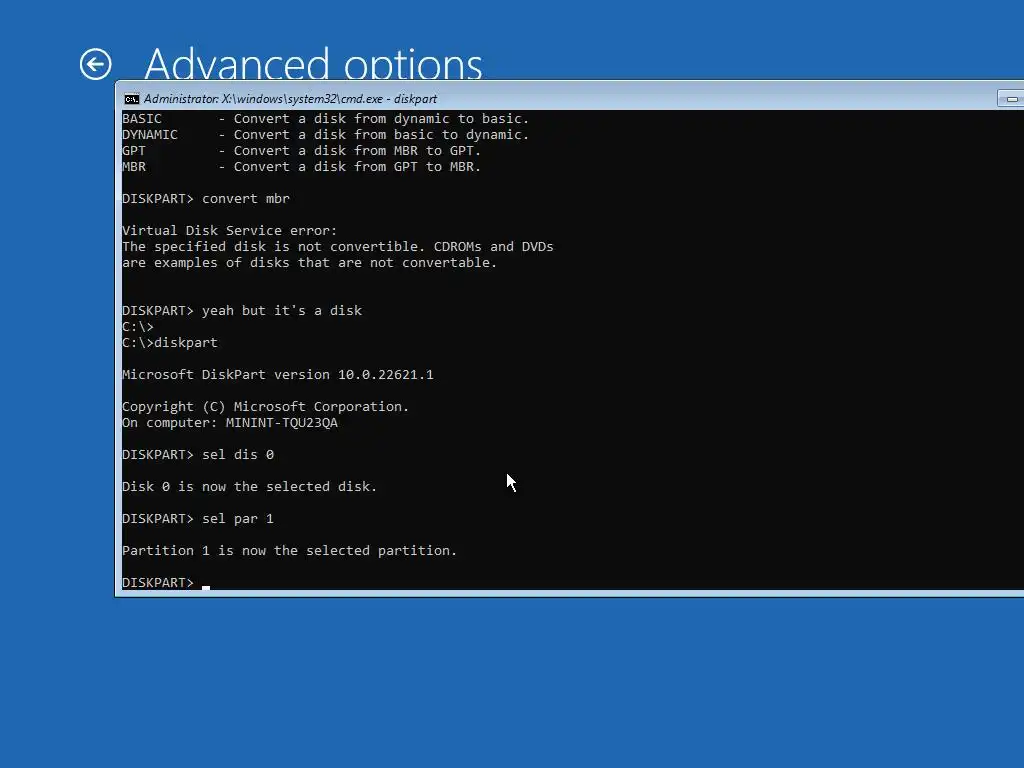This screenshot has height=768, width=1024.
Task: Click the 'The specified disk is not convertible' line
Action: pos(338,247)
